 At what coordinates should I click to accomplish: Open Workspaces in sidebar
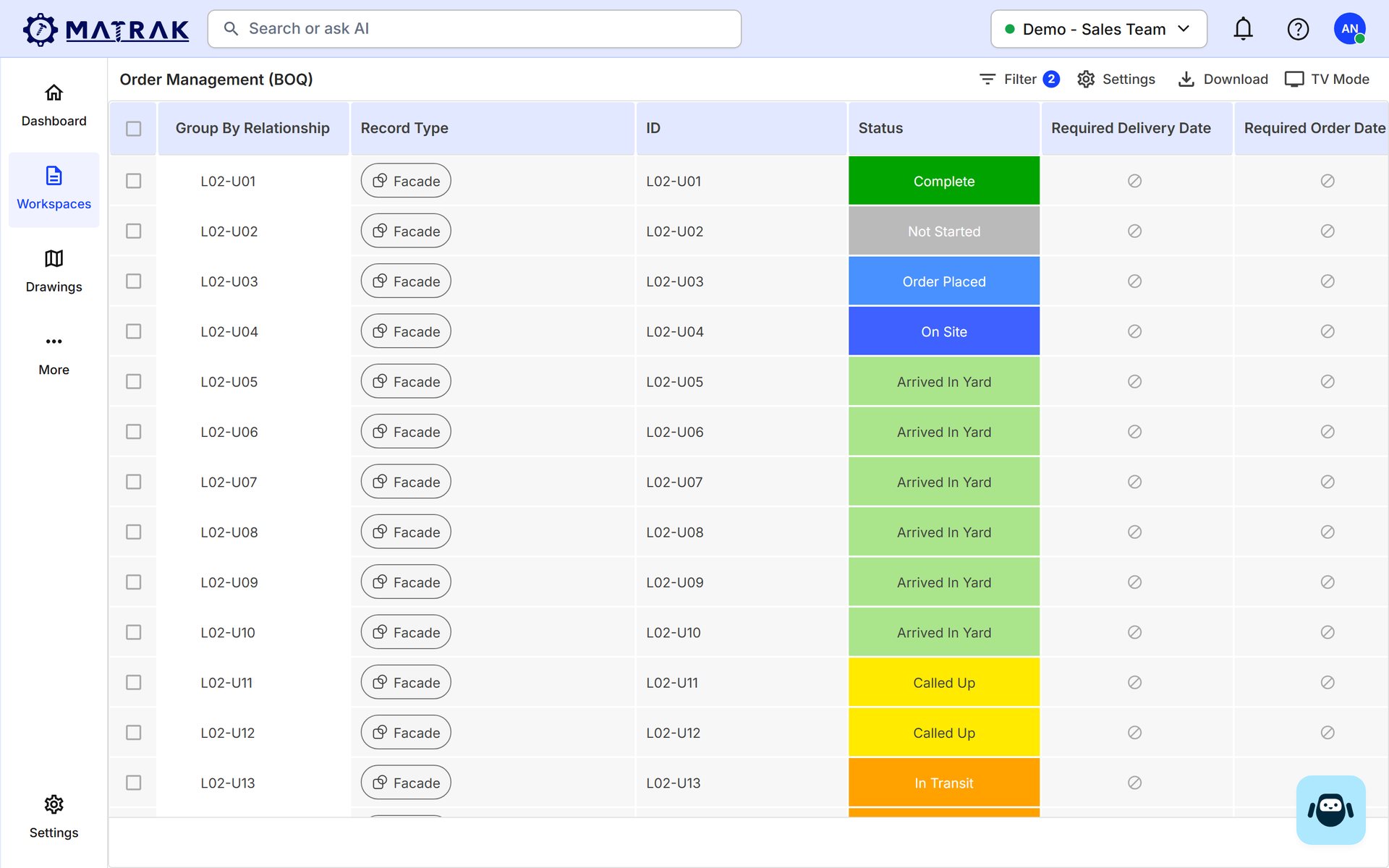[54, 190]
